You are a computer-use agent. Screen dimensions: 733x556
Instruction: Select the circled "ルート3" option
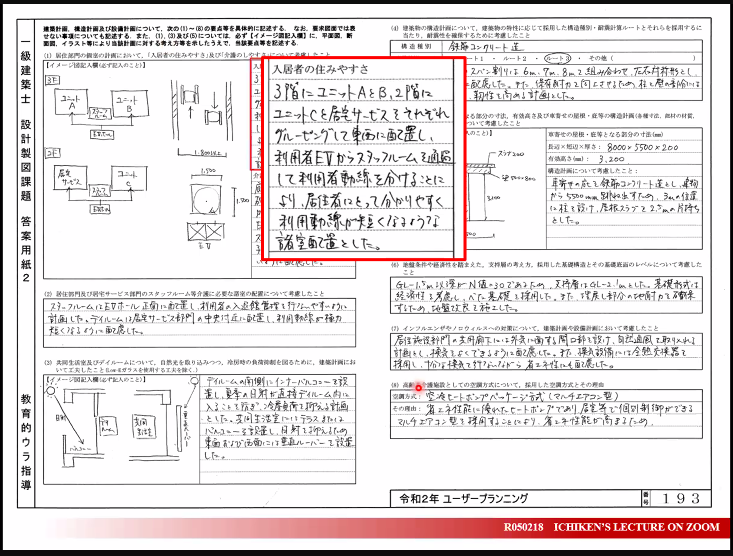[x=558, y=58]
